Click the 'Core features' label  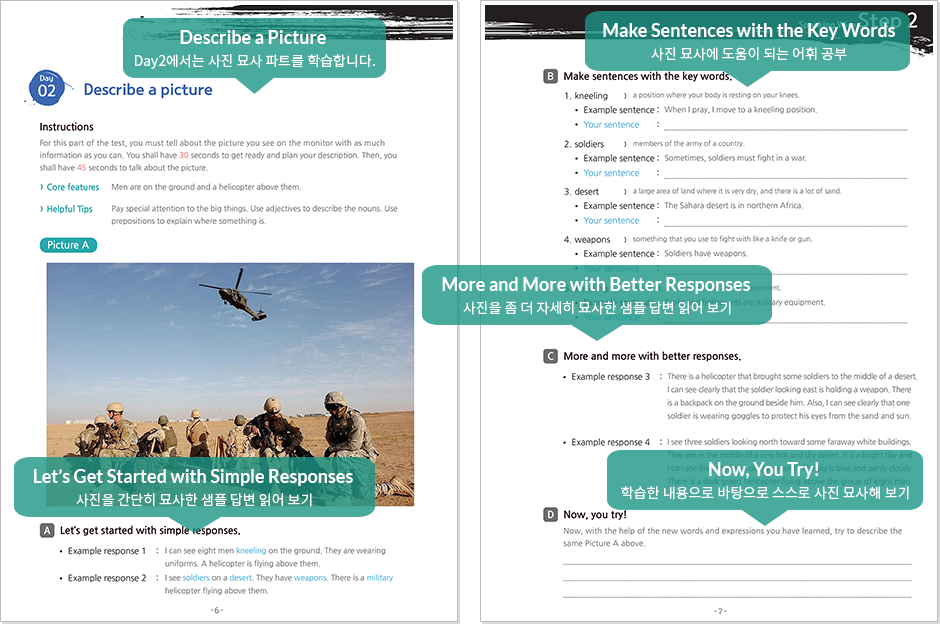coord(73,187)
